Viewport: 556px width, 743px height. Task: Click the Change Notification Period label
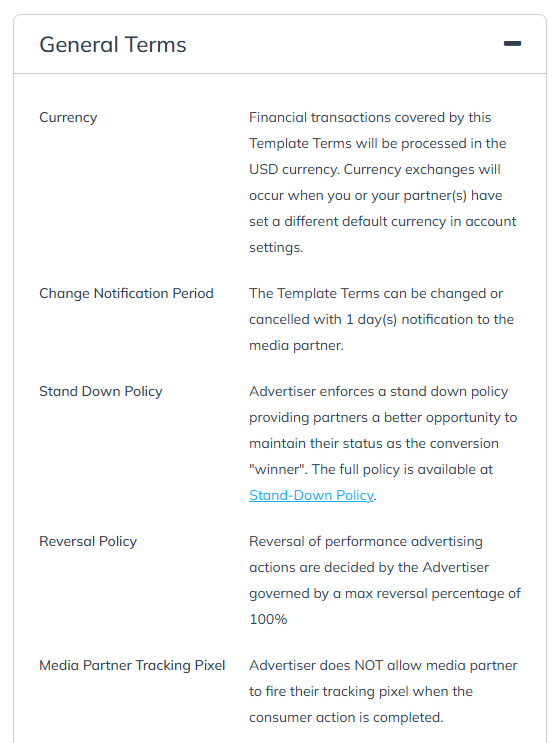click(x=126, y=293)
